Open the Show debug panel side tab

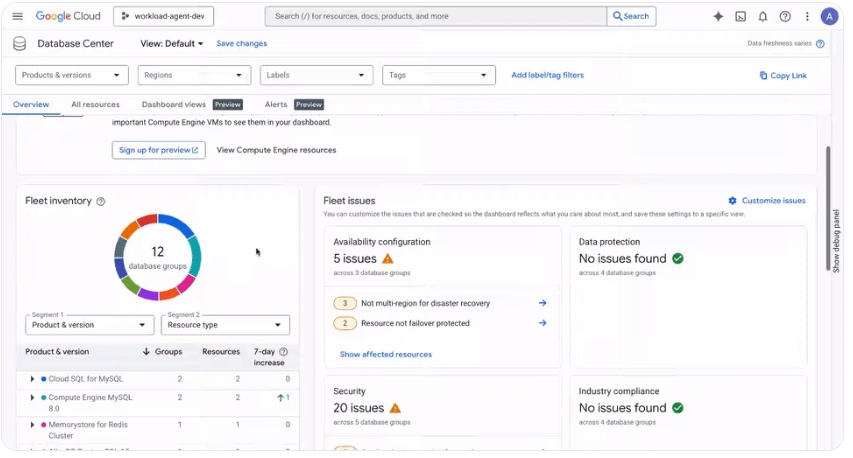pyautogui.click(x=836, y=241)
